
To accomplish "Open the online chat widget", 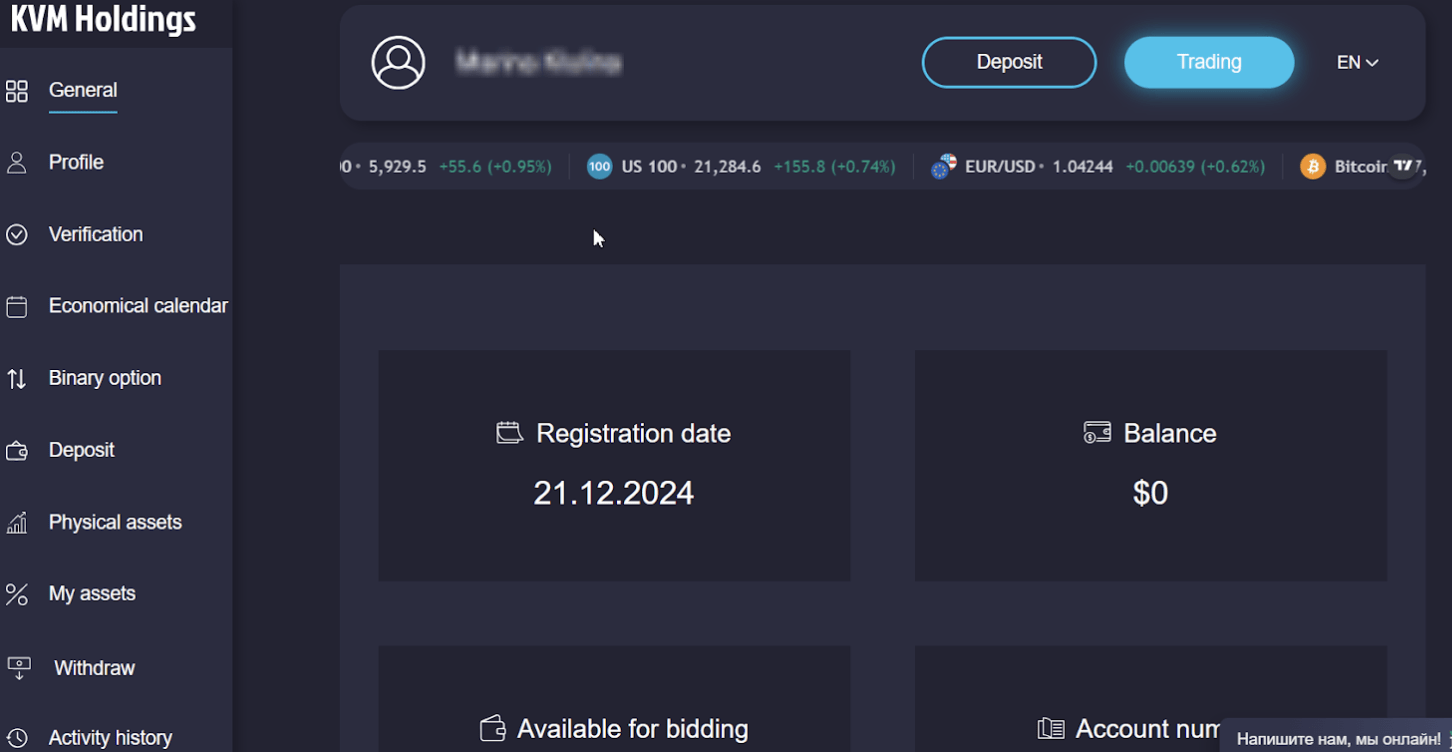I will (1337, 738).
